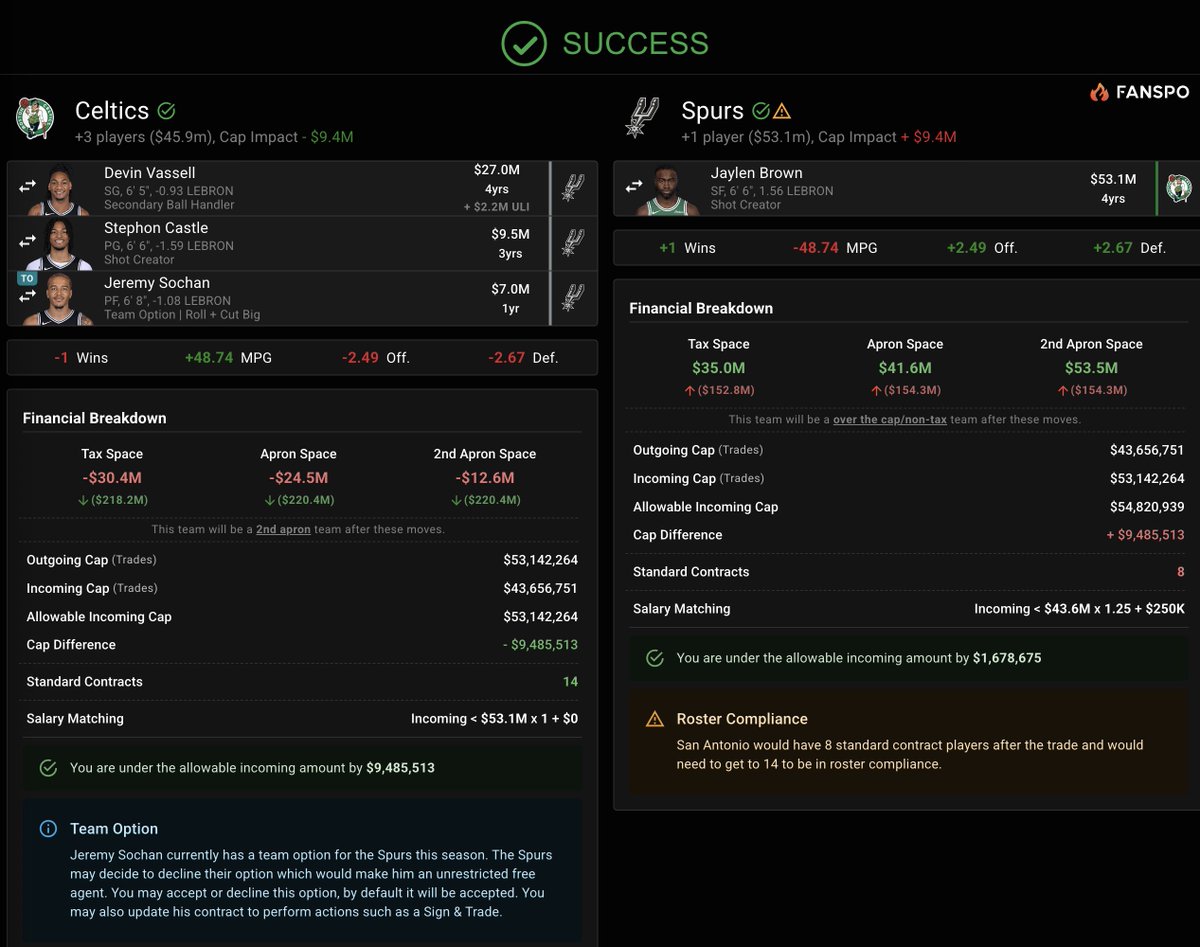This screenshot has width=1200, height=947.
Task: Click Spurs logo on Devin Vassell row
Action: pyautogui.click(x=572, y=187)
